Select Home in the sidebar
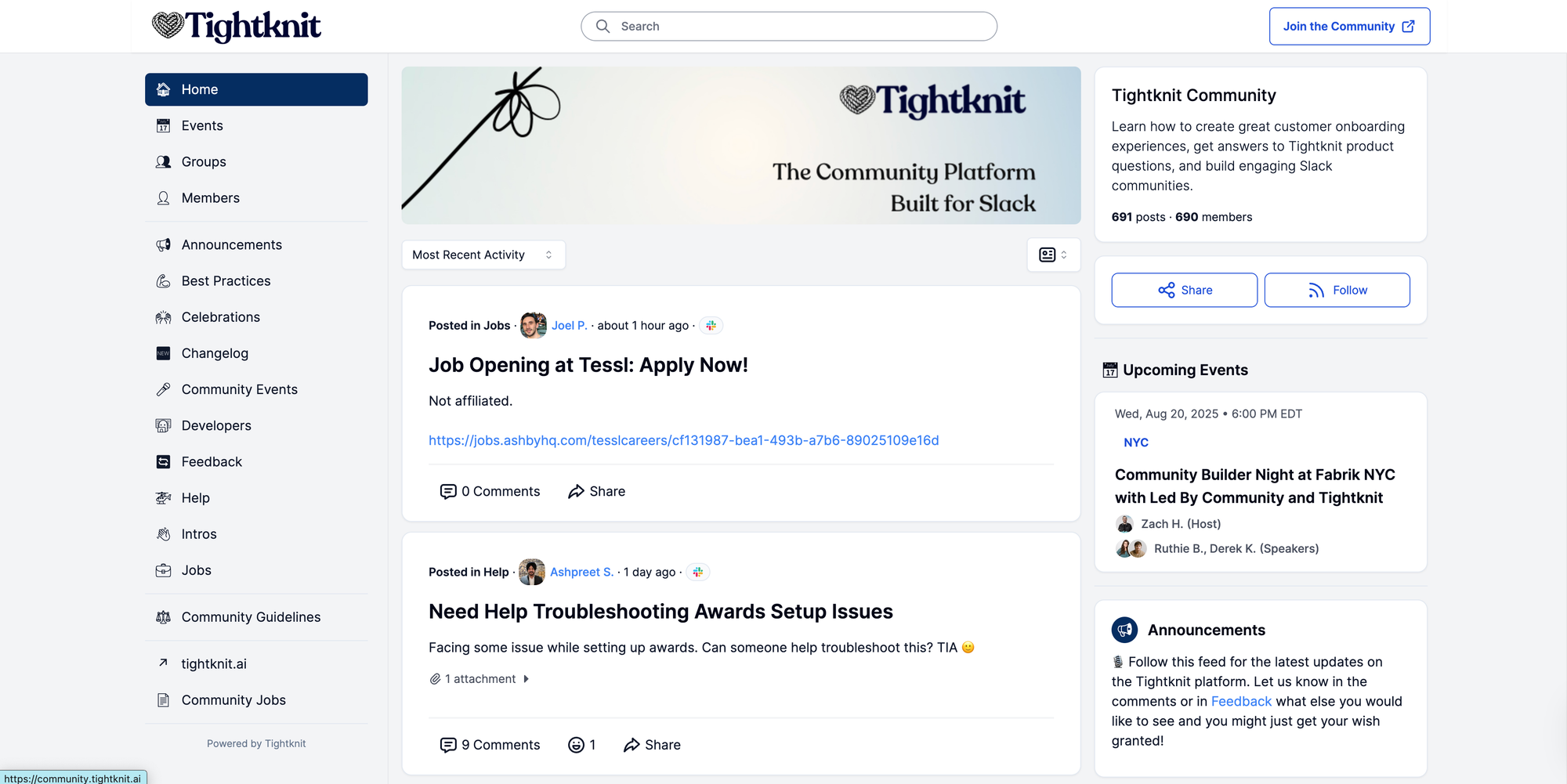 (256, 89)
